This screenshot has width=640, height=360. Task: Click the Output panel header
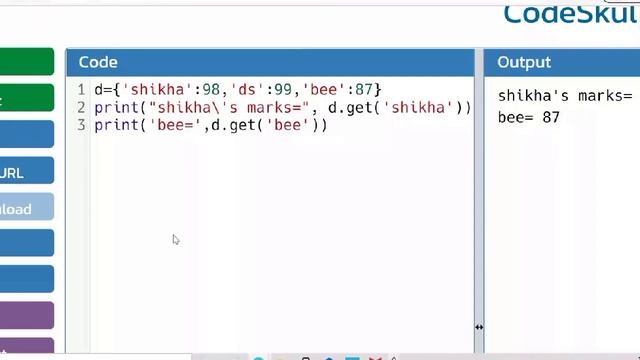point(562,62)
